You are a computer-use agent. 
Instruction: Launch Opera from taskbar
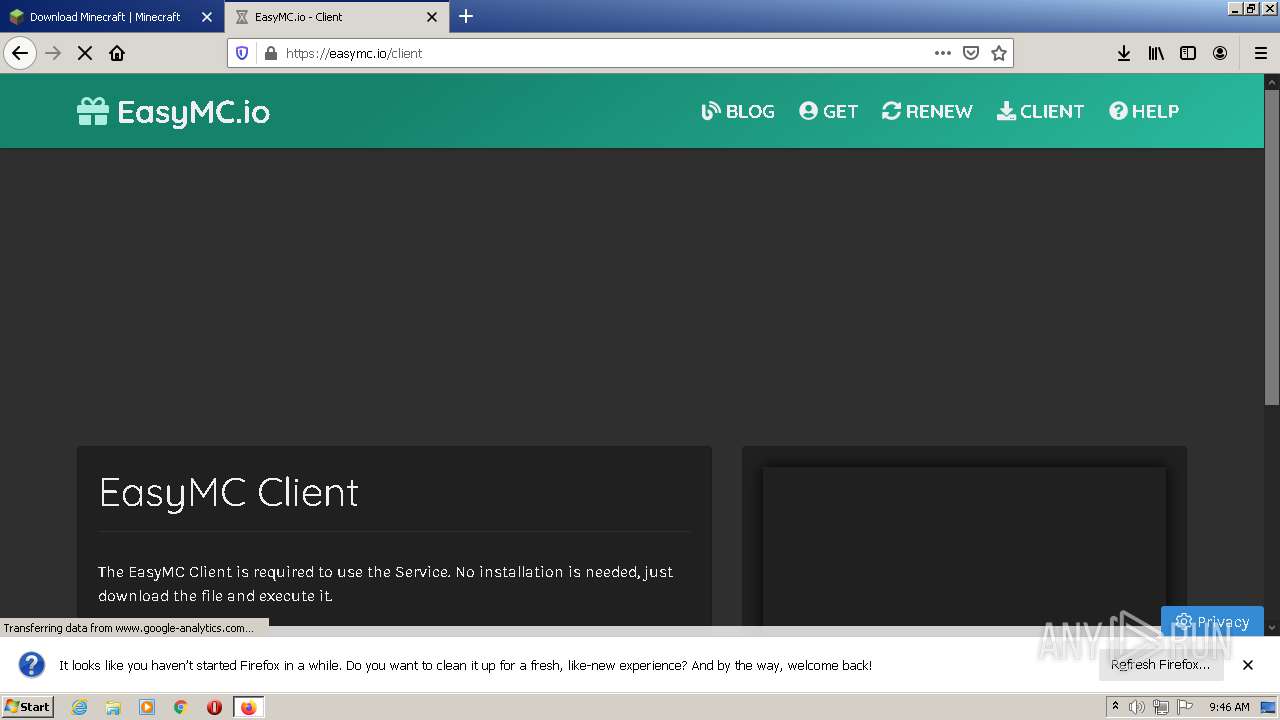[214, 707]
